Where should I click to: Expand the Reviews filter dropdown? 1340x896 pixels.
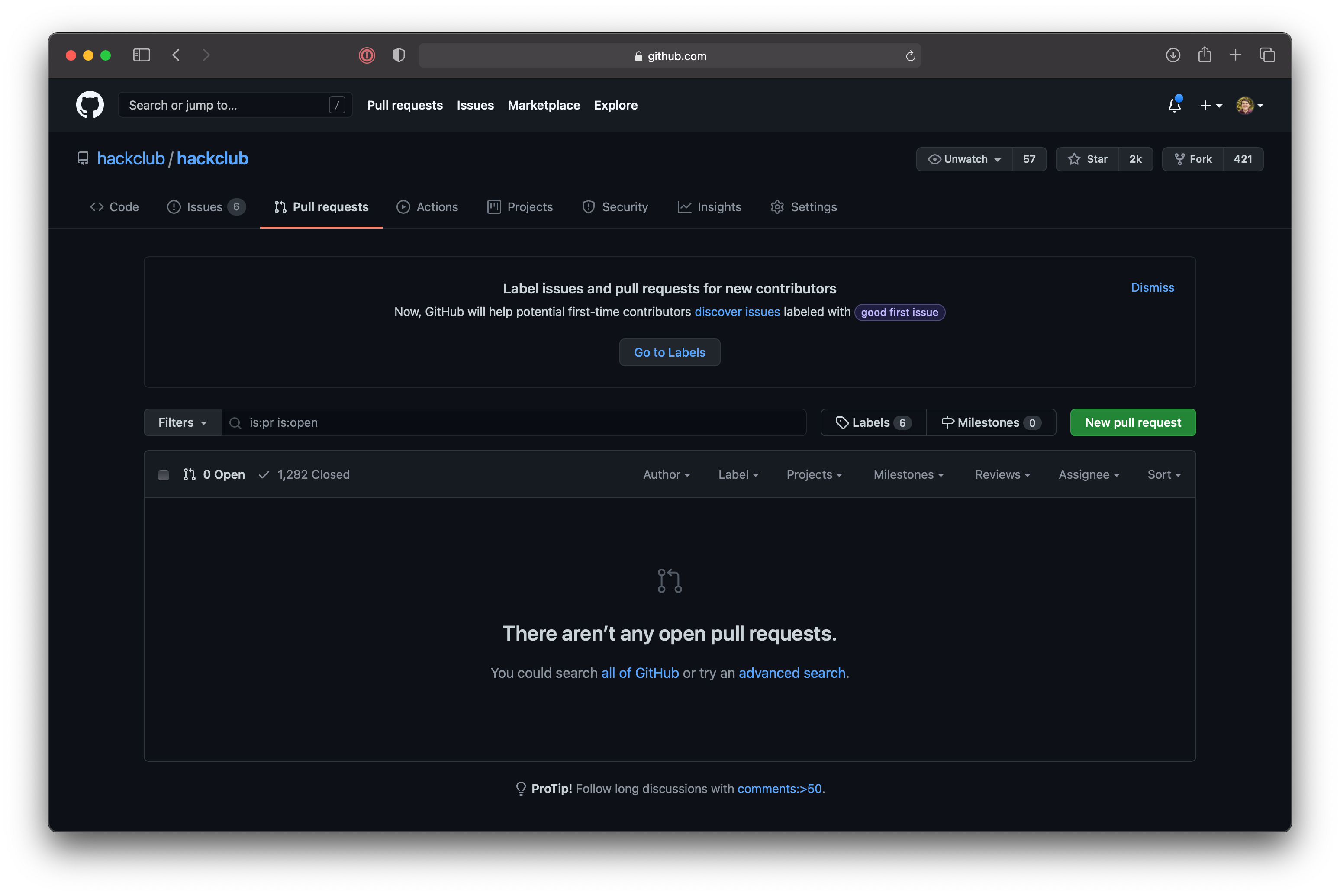[x=1003, y=474]
